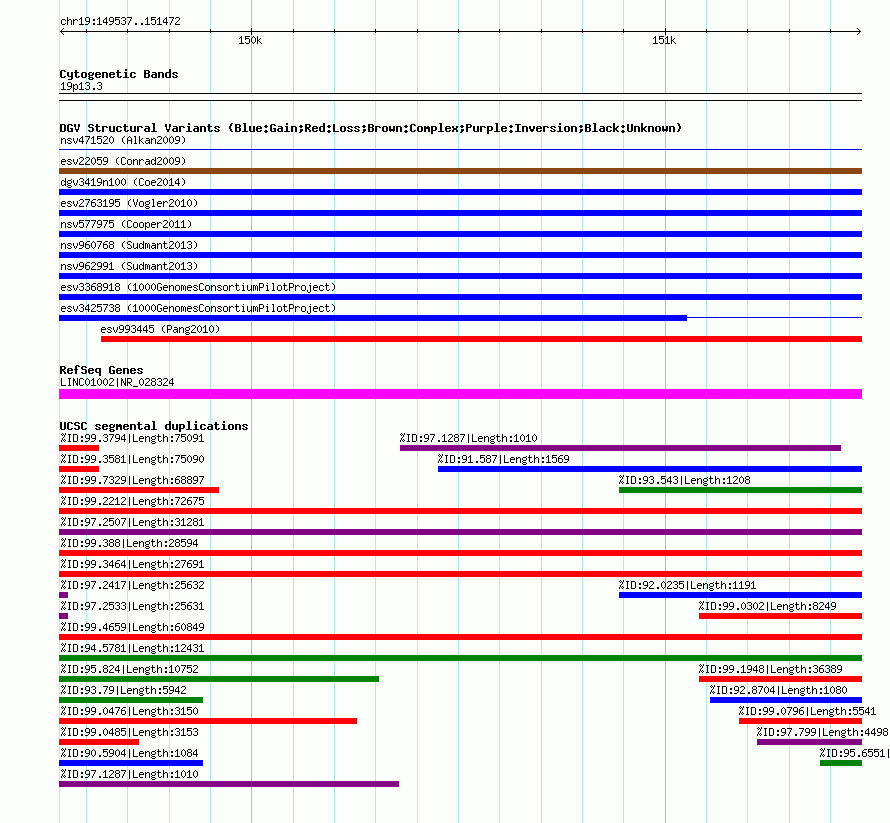The width and height of the screenshot is (890, 823).
Task: Select duplication %ID:90.5904|Length:1084
Action: 129,753
